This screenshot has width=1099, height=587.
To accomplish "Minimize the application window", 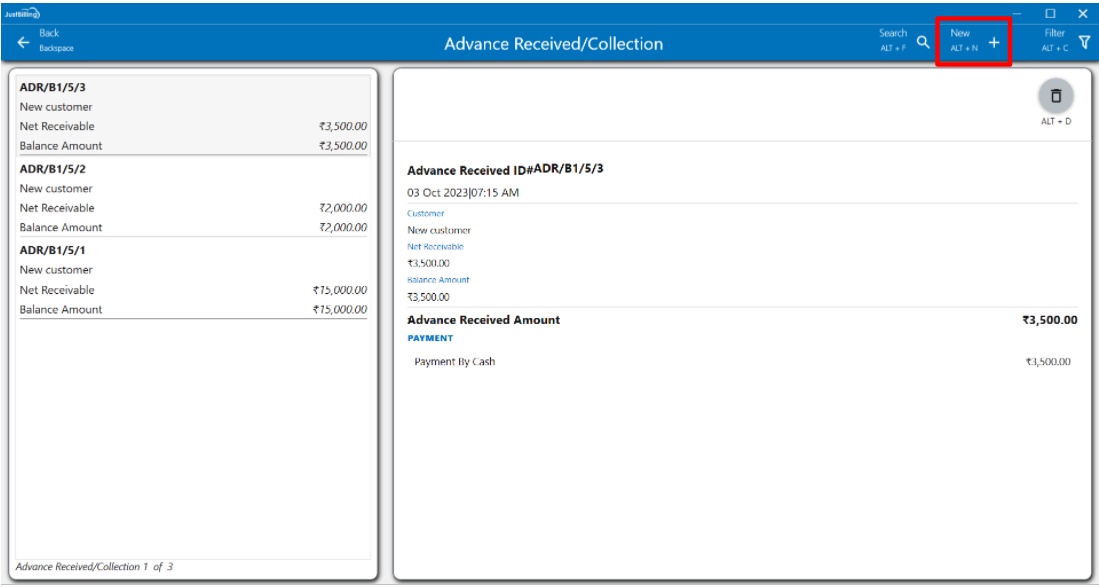I will click(1017, 13).
